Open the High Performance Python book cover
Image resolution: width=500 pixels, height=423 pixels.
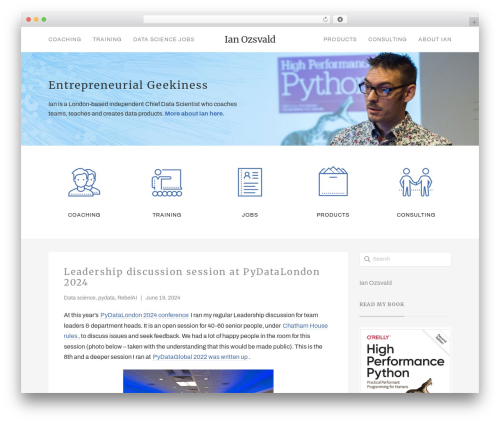pos(405,361)
